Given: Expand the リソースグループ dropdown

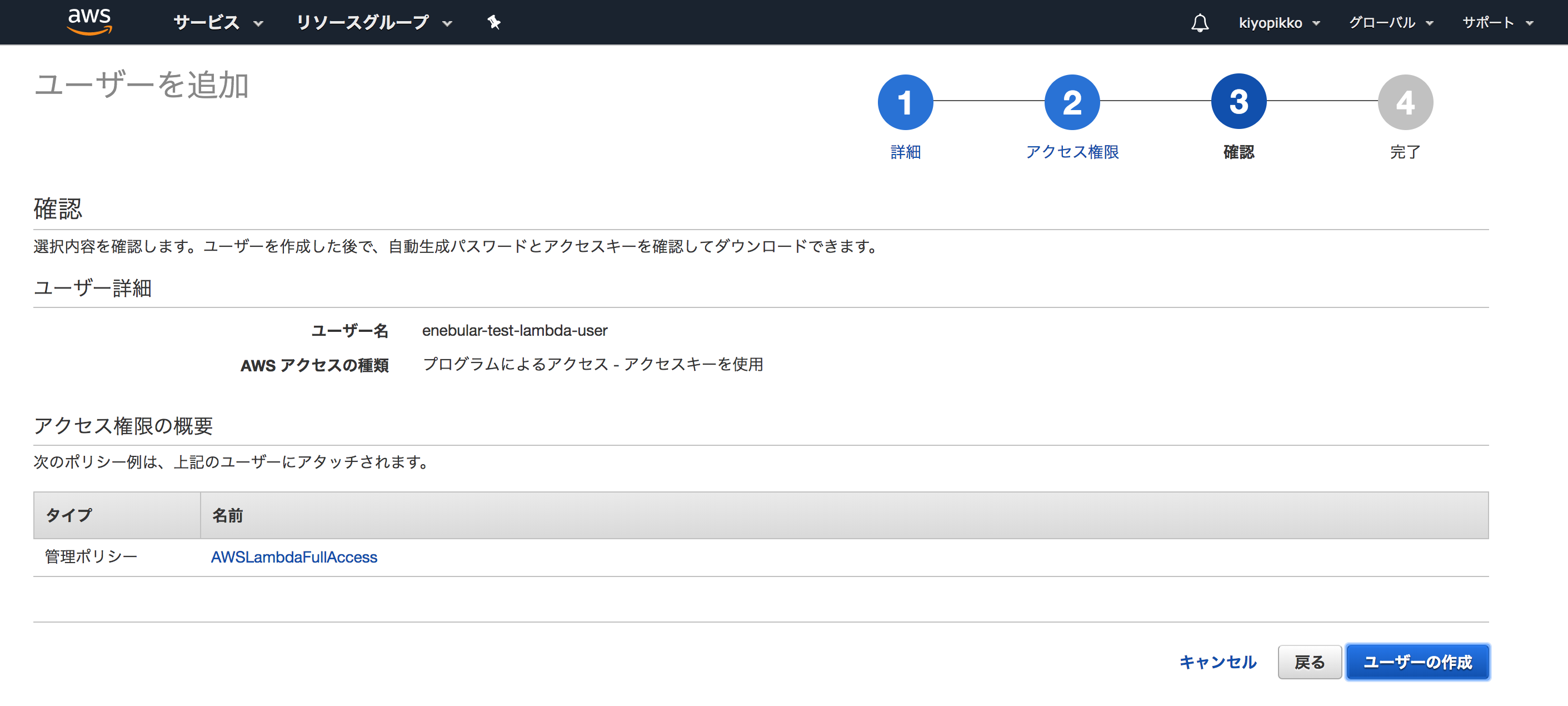Looking at the screenshot, I should 374,23.
